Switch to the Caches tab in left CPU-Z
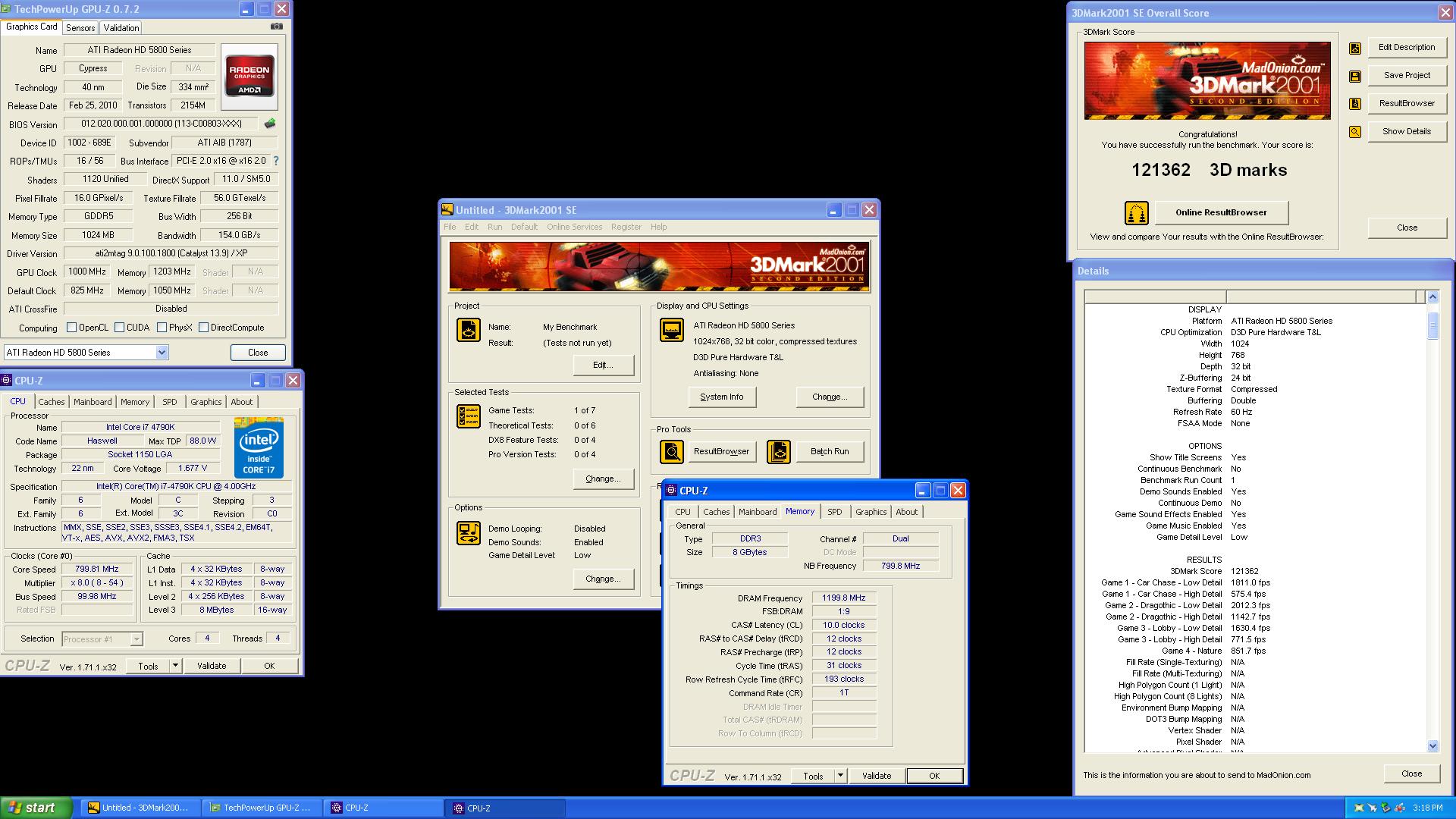The image size is (1456, 819). pyautogui.click(x=52, y=402)
